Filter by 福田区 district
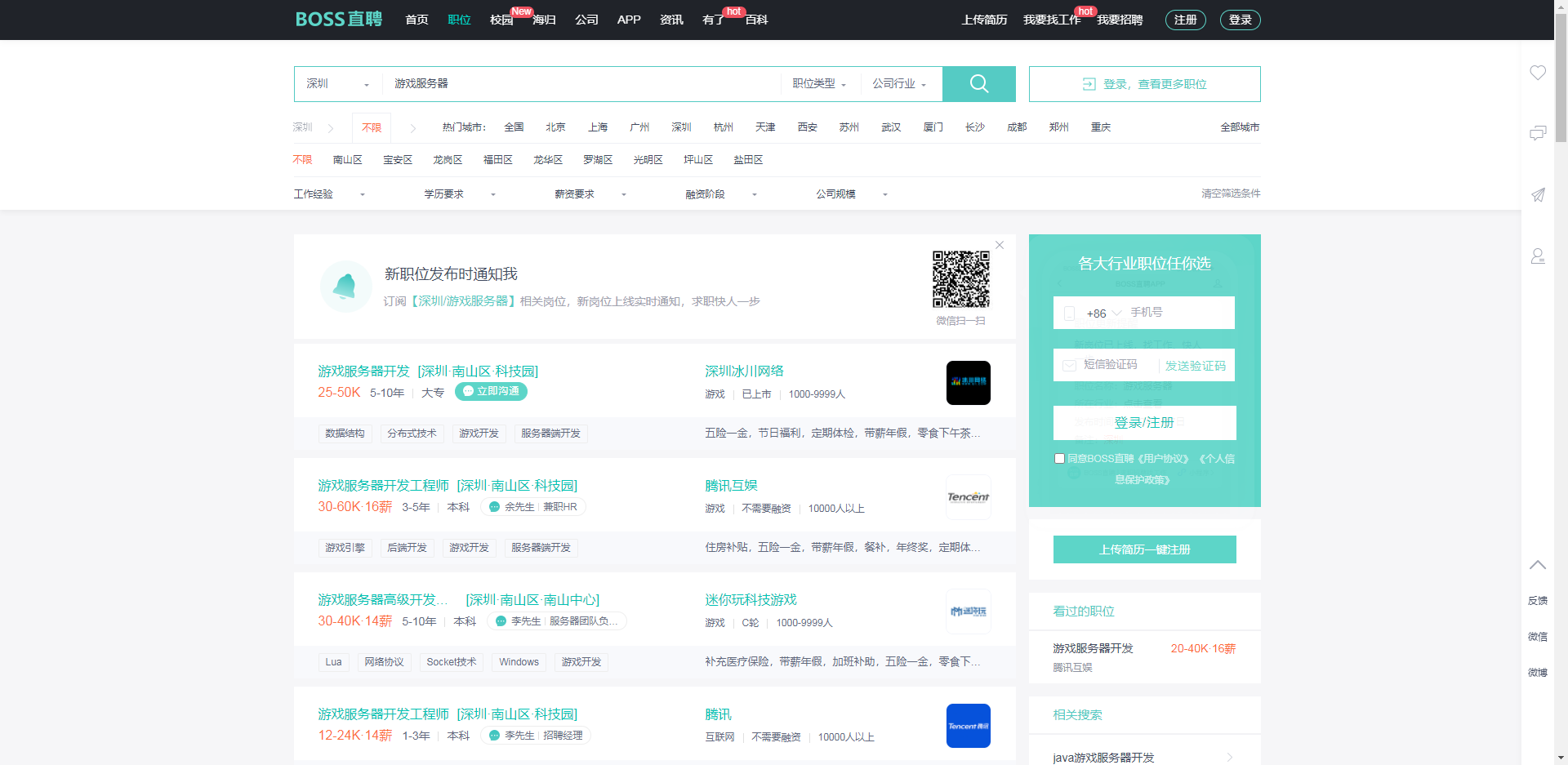1568x765 pixels. (498, 160)
